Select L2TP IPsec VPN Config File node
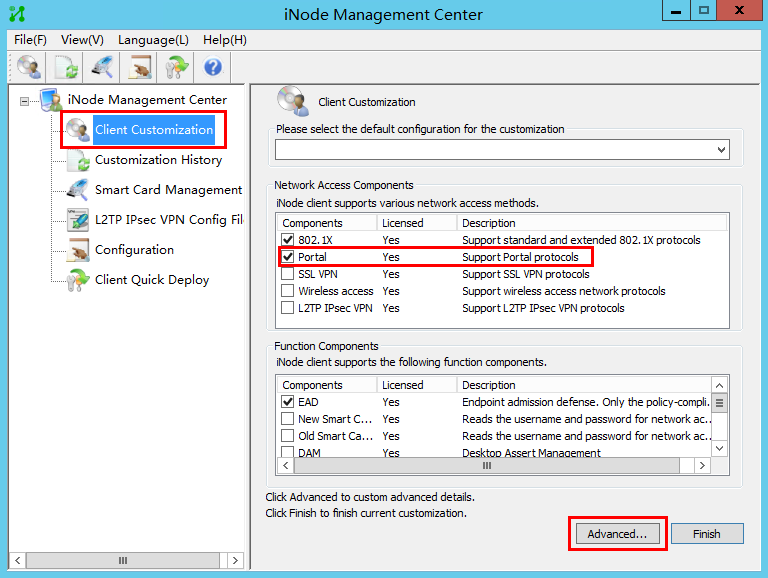The width and height of the screenshot is (768, 578). (169, 219)
